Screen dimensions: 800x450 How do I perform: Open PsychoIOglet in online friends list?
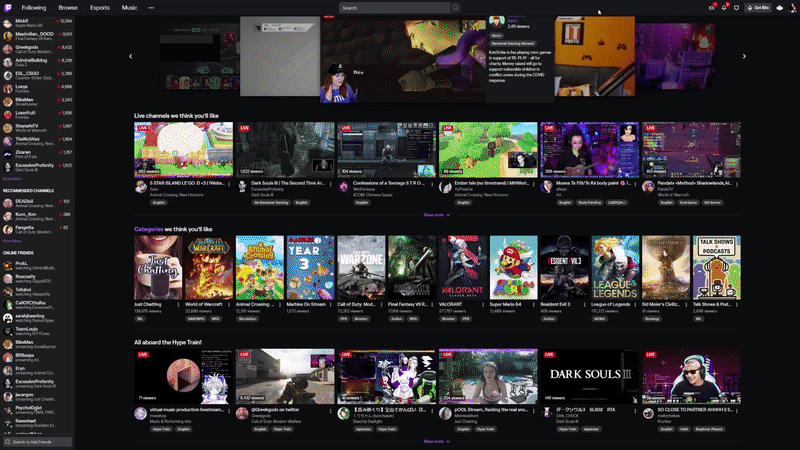37,410
